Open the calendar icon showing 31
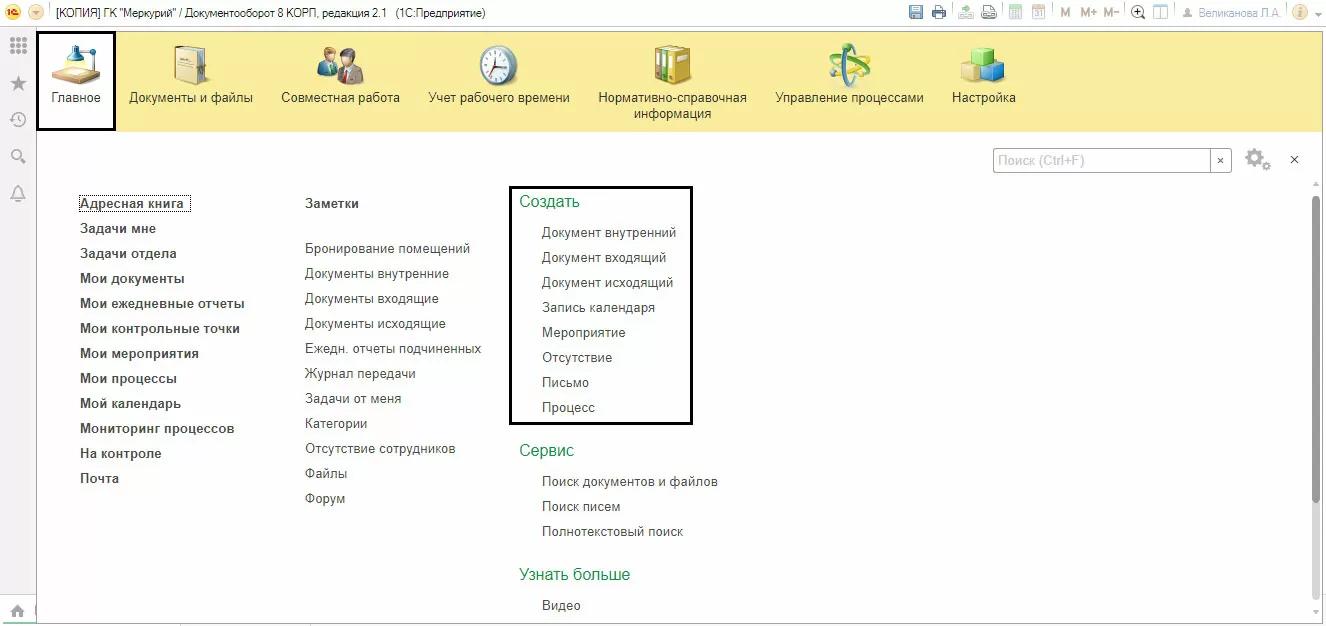Screen dimensions: 1326x626 click(1039, 13)
